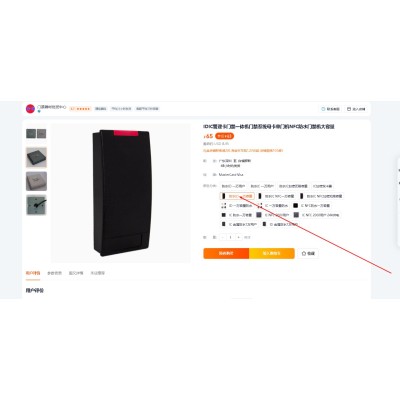400x400 pixels.
Task: Select the gray square IC NFC 2000 variant
Action: click(272, 215)
